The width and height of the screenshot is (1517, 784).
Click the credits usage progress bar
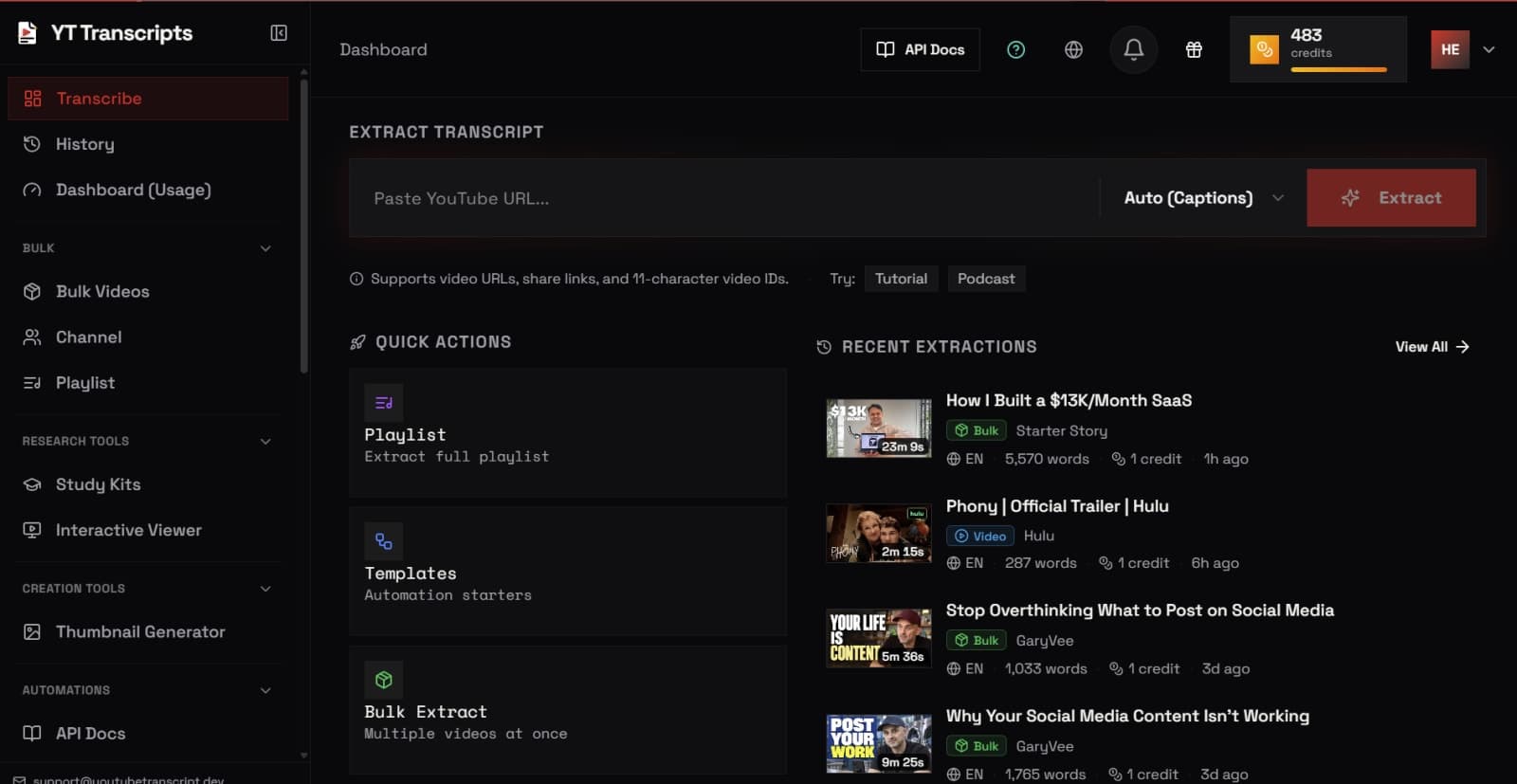tap(1339, 69)
